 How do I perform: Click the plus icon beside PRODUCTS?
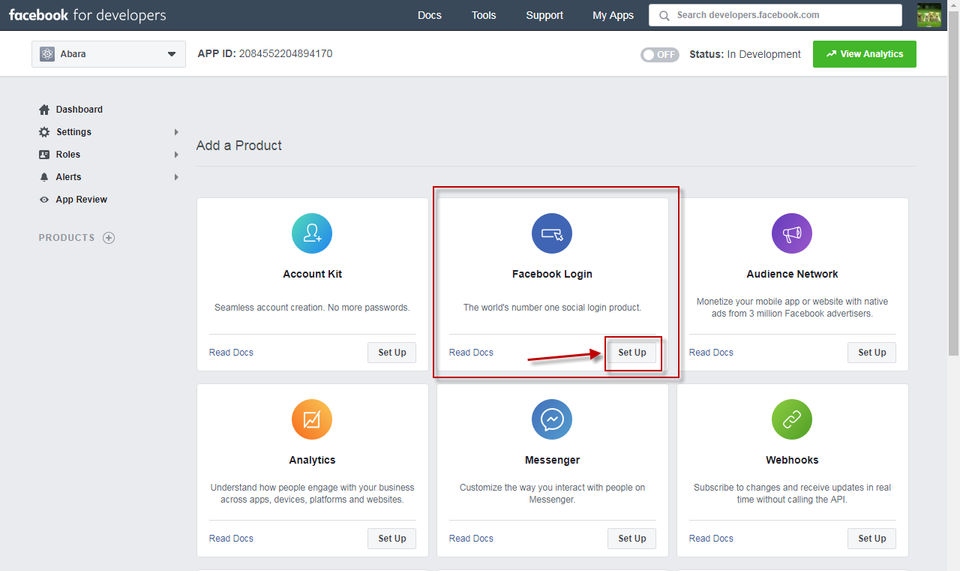point(109,238)
